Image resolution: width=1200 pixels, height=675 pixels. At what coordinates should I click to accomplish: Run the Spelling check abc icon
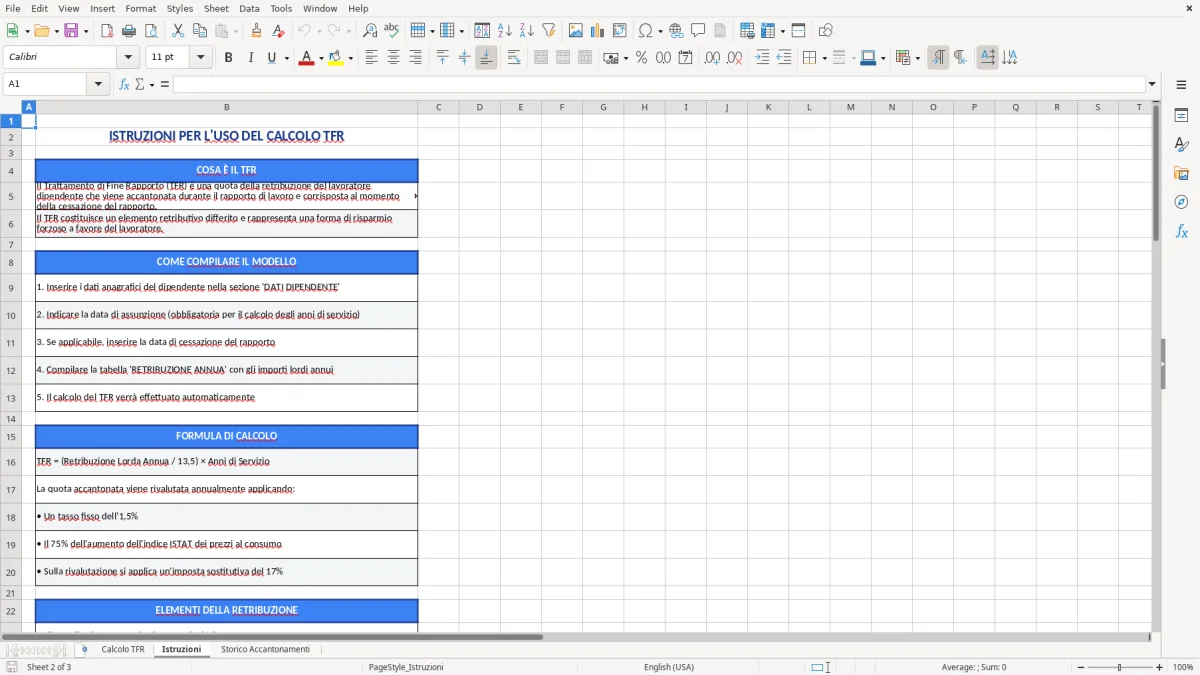[x=392, y=31]
